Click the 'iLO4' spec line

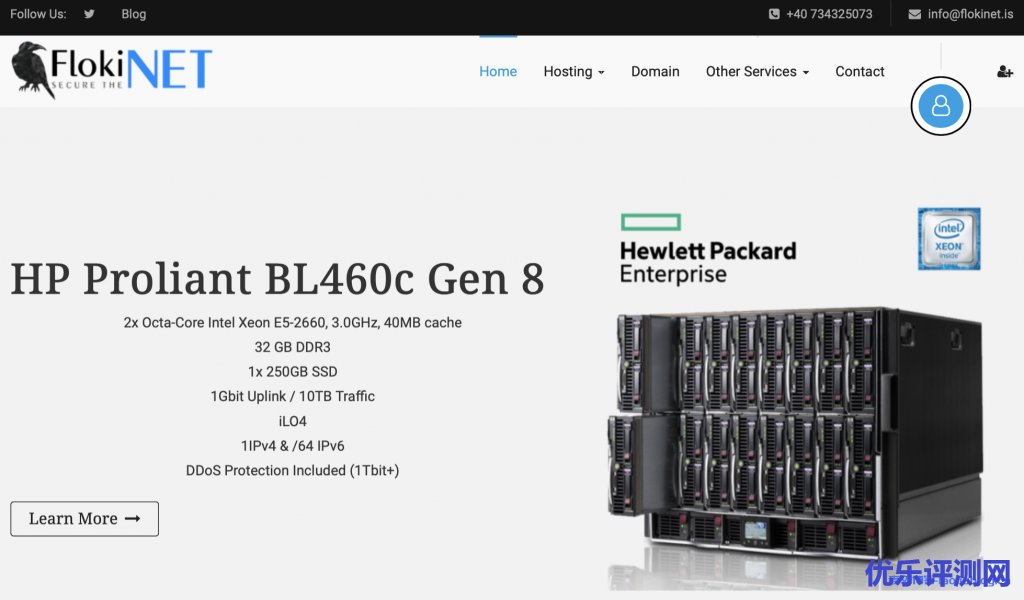point(293,421)
